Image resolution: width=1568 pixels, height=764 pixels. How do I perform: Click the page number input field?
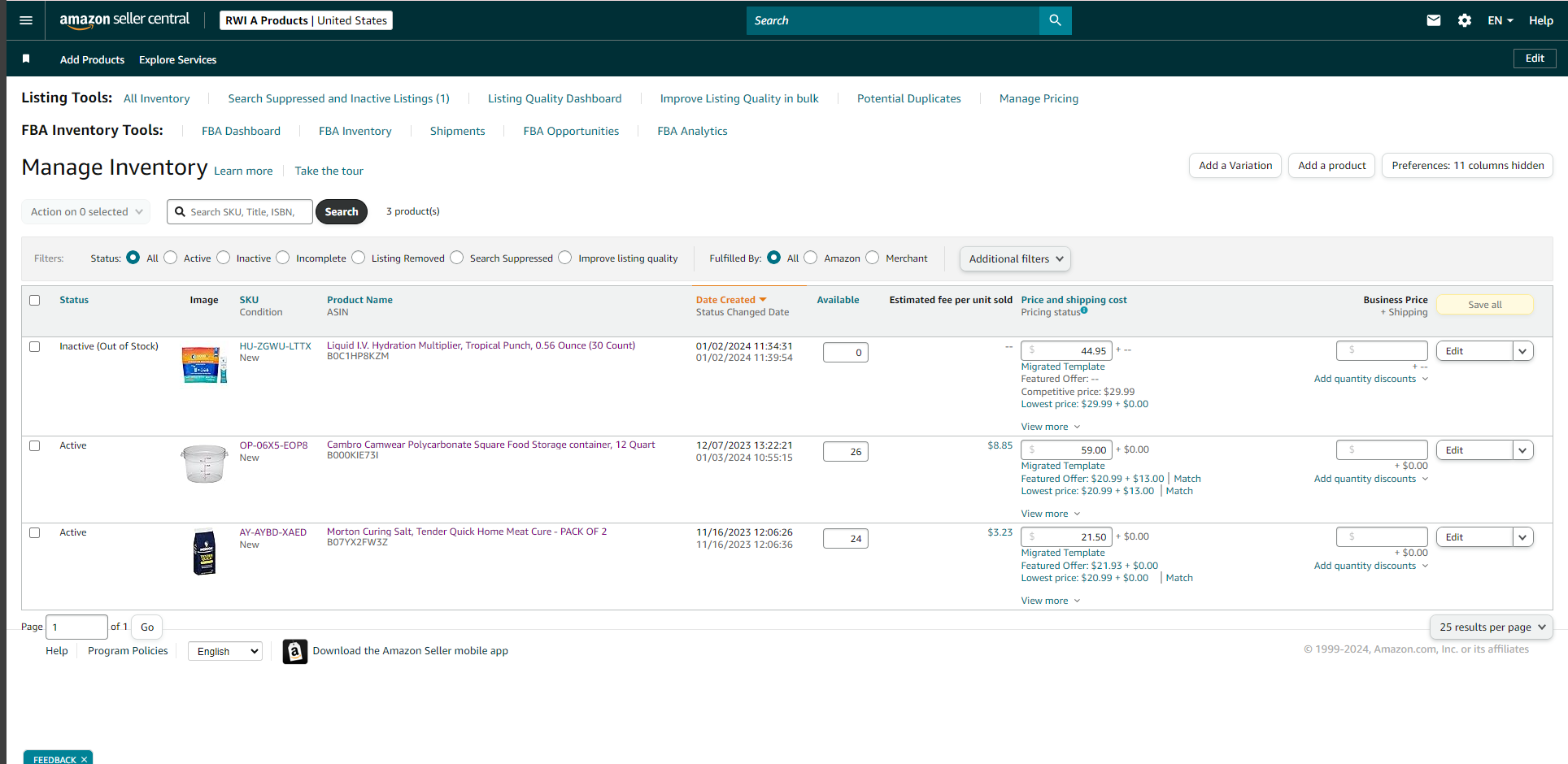pyautogui.click(x=76, y=627)
